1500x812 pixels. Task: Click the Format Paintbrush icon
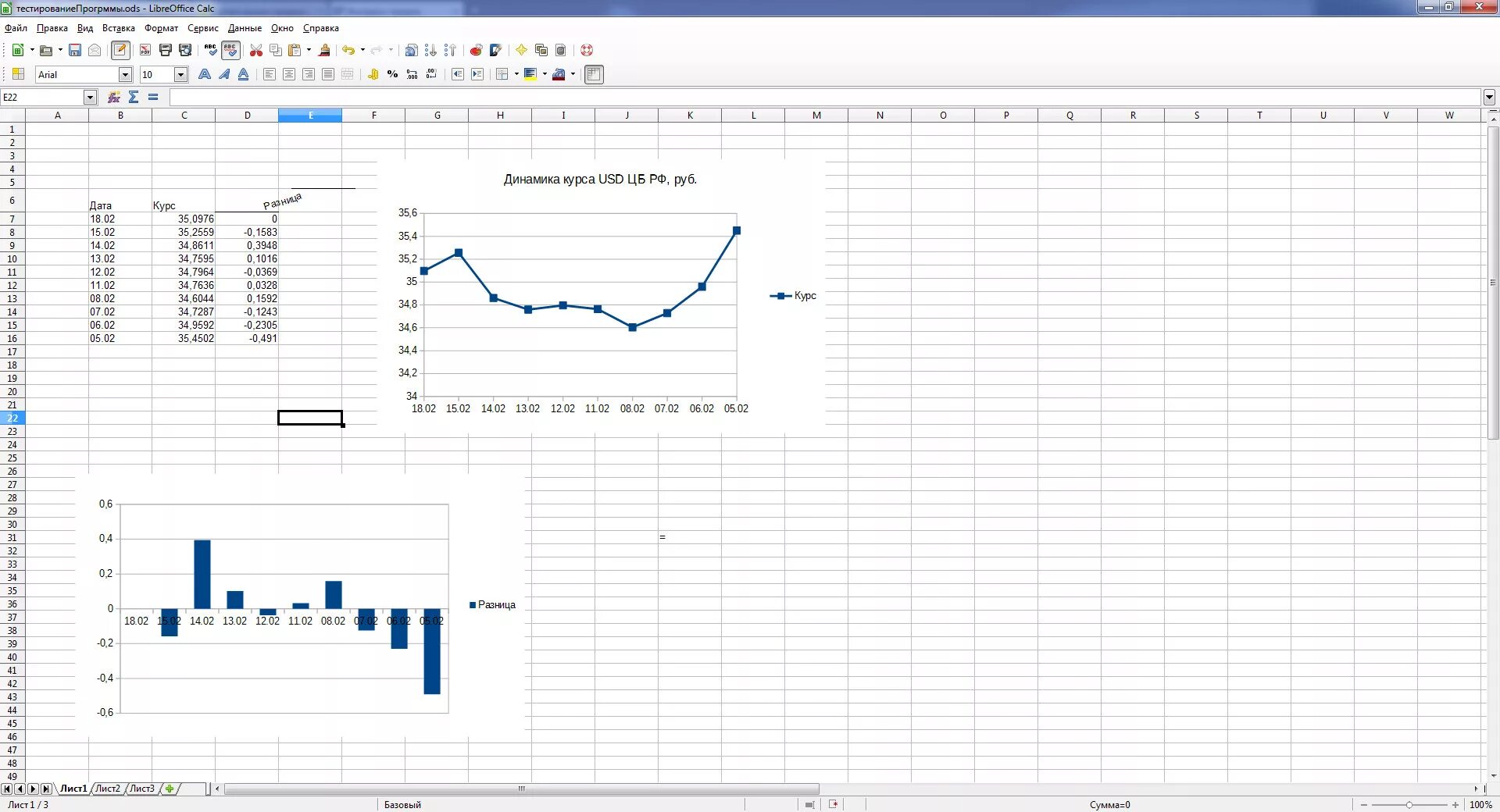(x=324, y=50)
